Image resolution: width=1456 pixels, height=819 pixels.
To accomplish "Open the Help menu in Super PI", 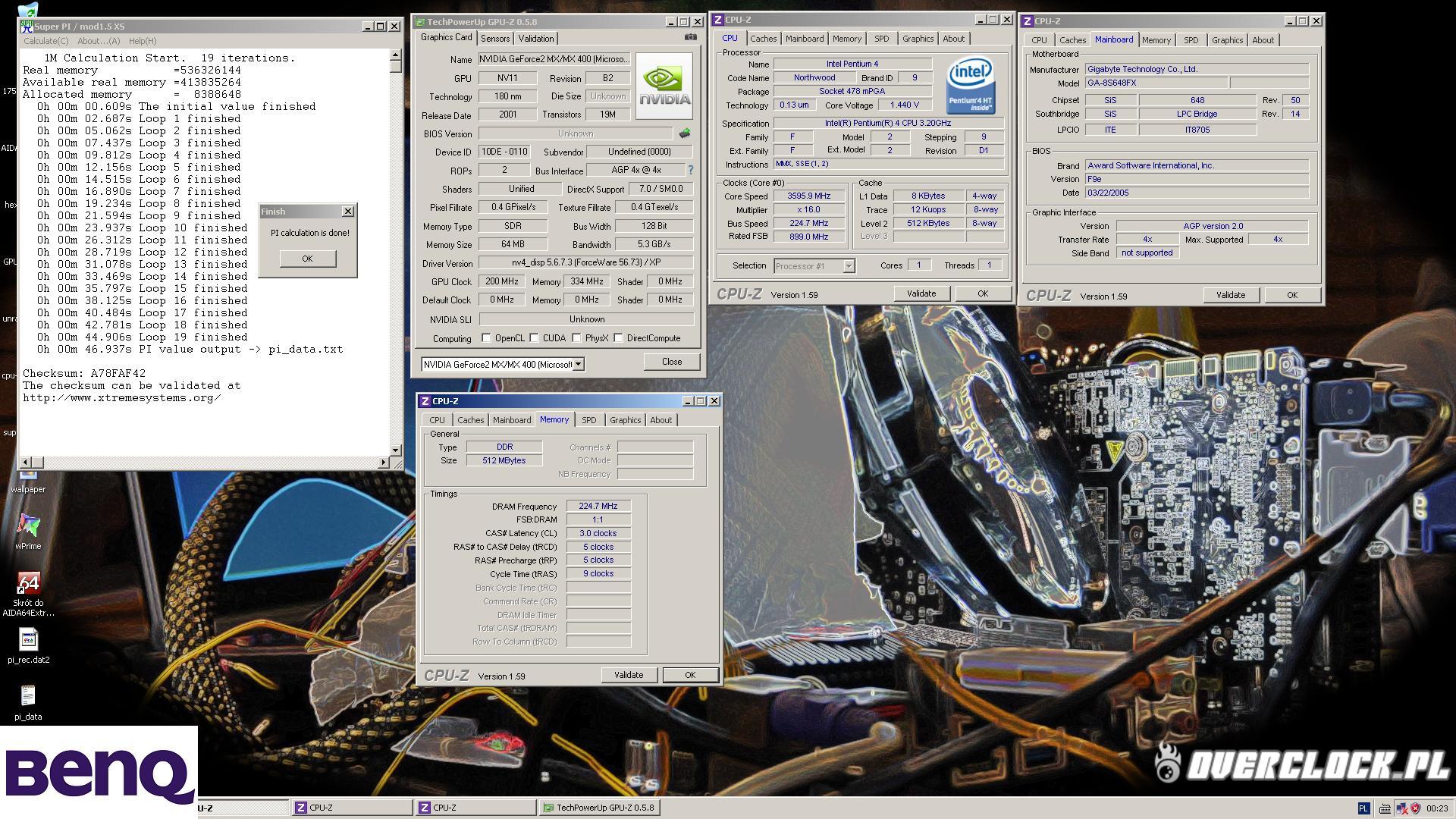I will click(x=143, y=41).
